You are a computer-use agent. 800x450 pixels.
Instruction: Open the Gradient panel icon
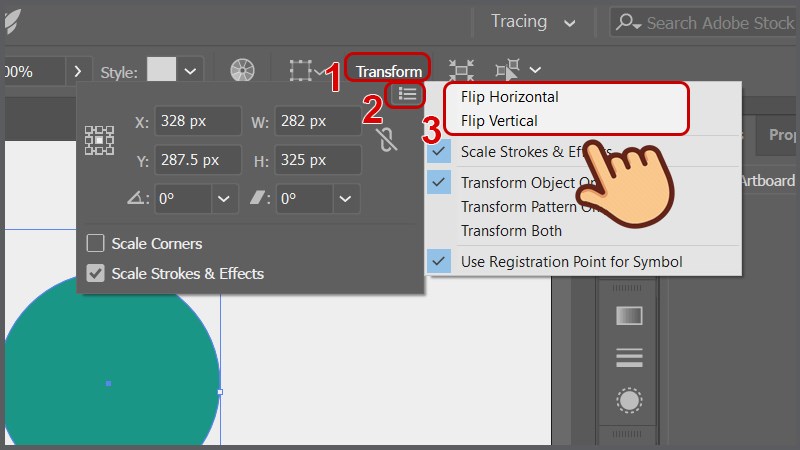coord(629,315)
